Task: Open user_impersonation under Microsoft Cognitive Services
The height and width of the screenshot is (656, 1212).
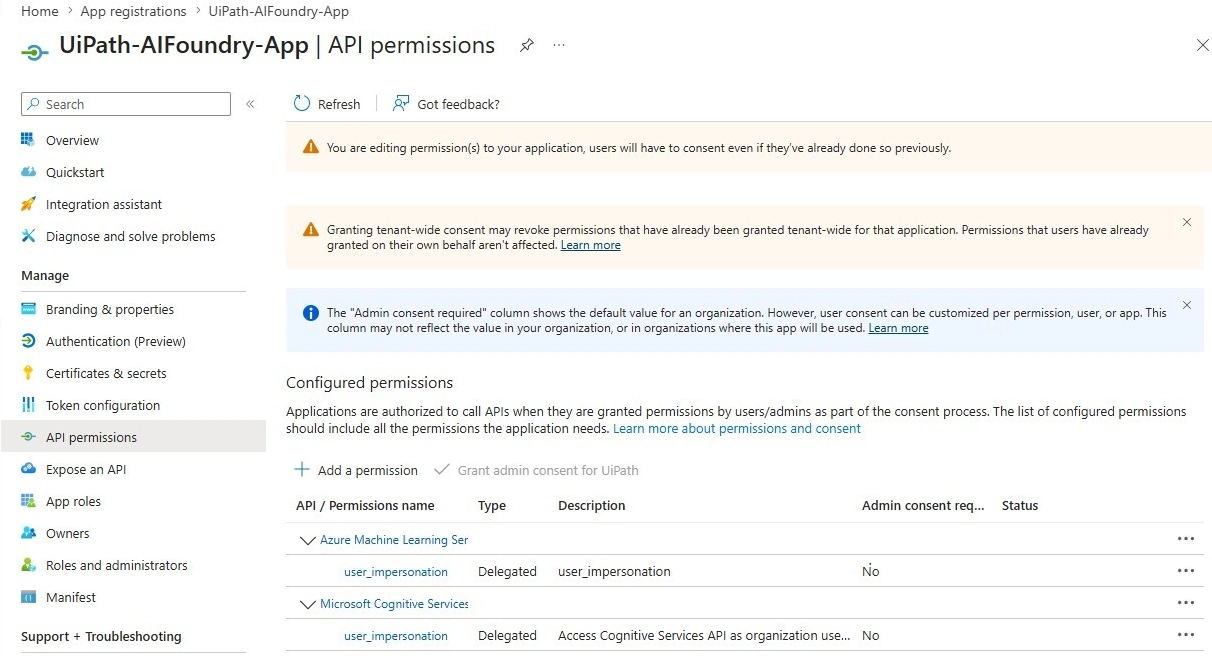Action: coord(396,636)
